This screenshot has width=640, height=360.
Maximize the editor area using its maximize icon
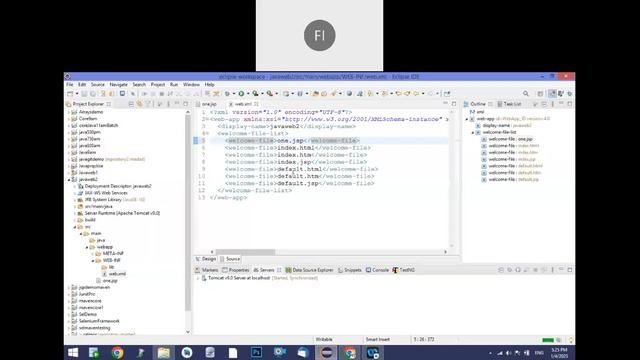(454, 104)
